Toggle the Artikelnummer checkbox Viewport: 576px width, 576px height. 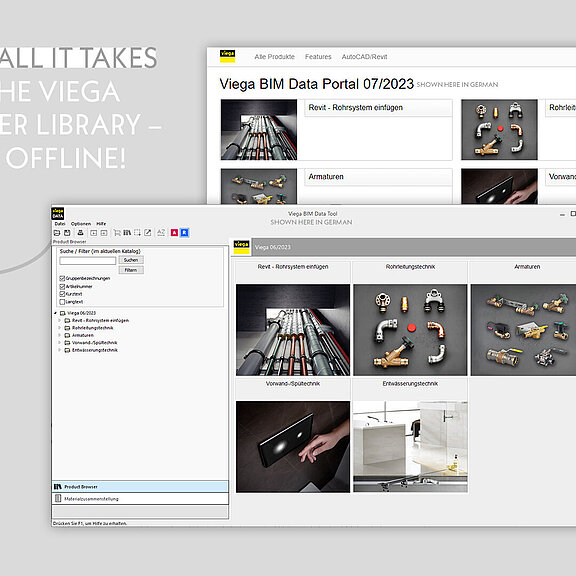pos(62,287)
